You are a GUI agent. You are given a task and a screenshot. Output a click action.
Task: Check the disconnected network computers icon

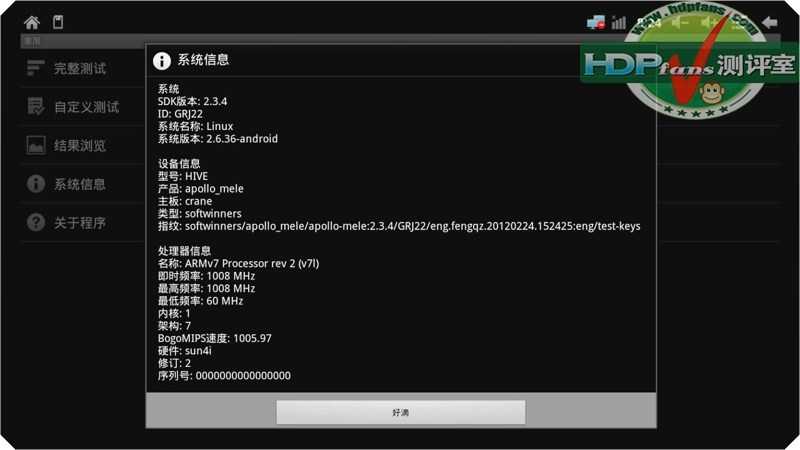(596, 22)
